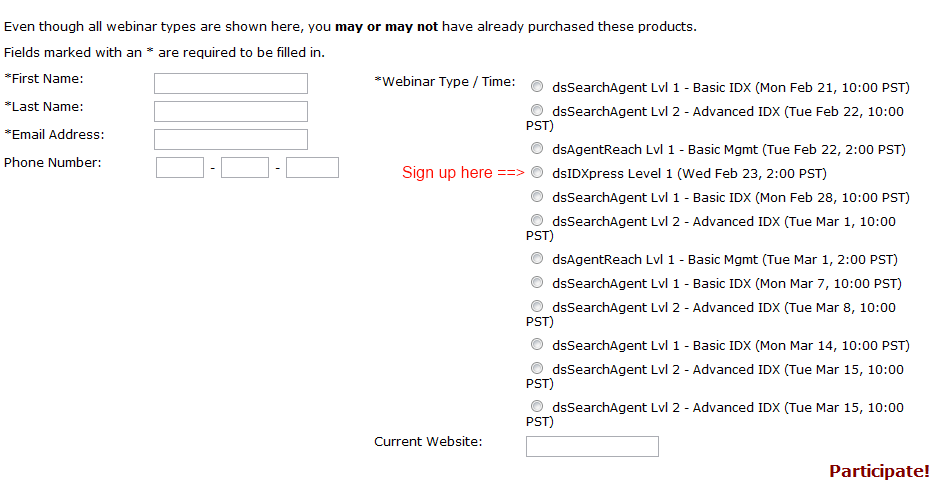Pick the dsIDXpress Level 1 Wed Feb 23 webinar
936x491 pixels.
point(537,172)
